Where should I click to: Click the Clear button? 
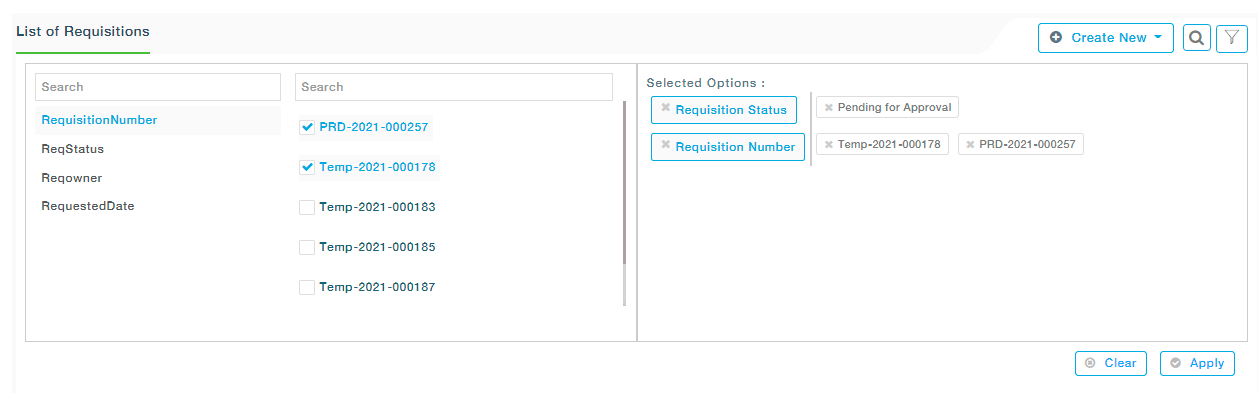pyautogui.click(x=1111, y=364)
